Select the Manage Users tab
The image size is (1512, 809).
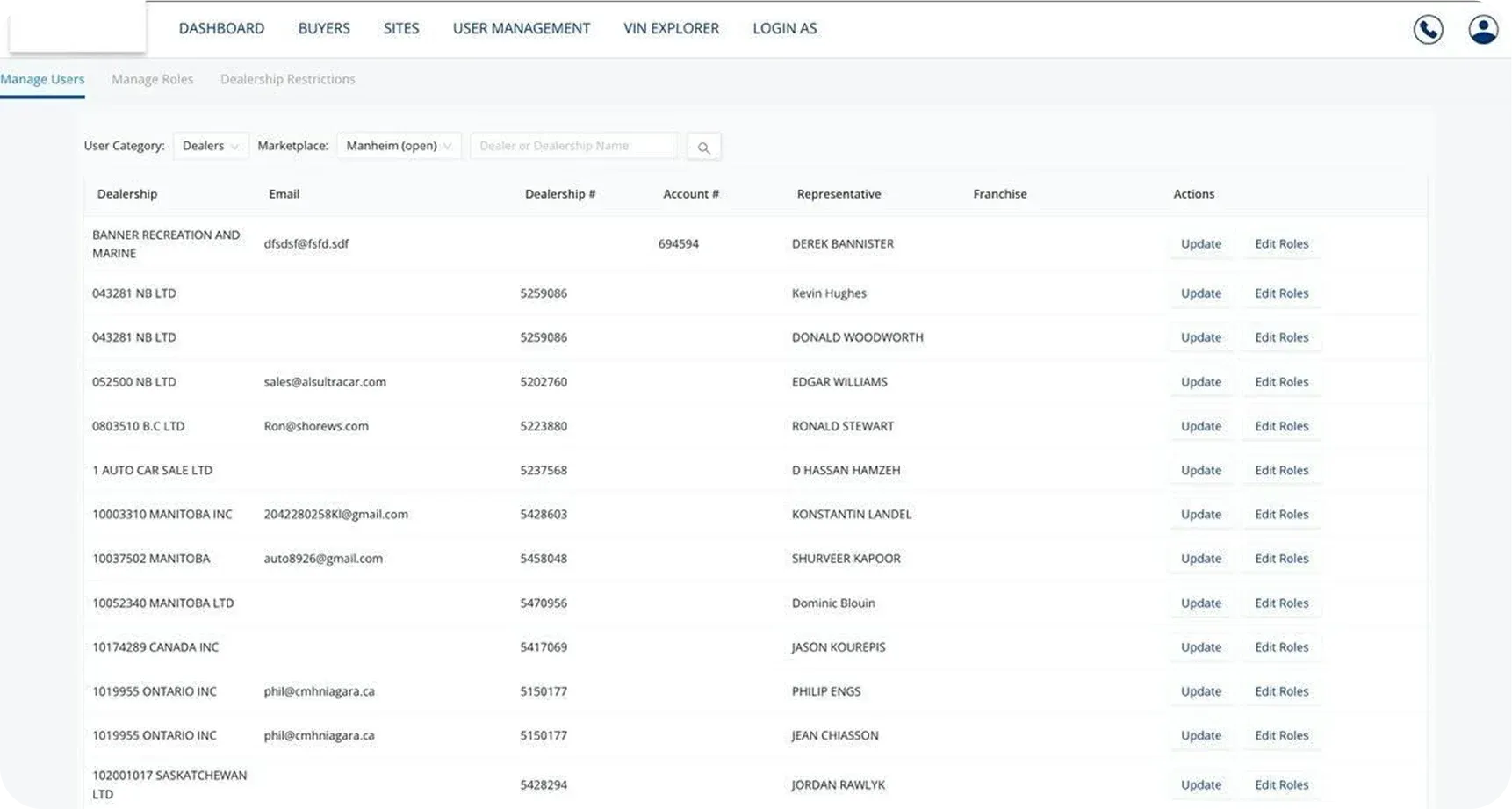point(42,79)
